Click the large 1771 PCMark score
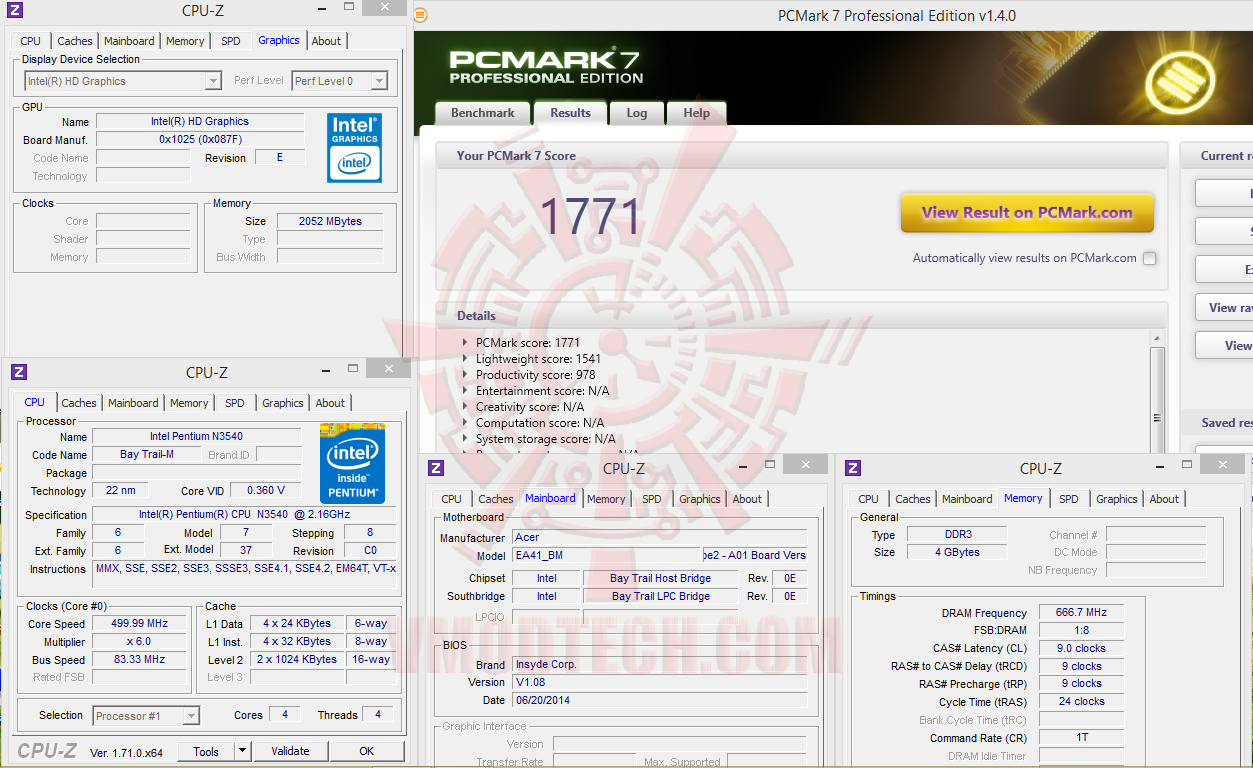 click(590, 215)
